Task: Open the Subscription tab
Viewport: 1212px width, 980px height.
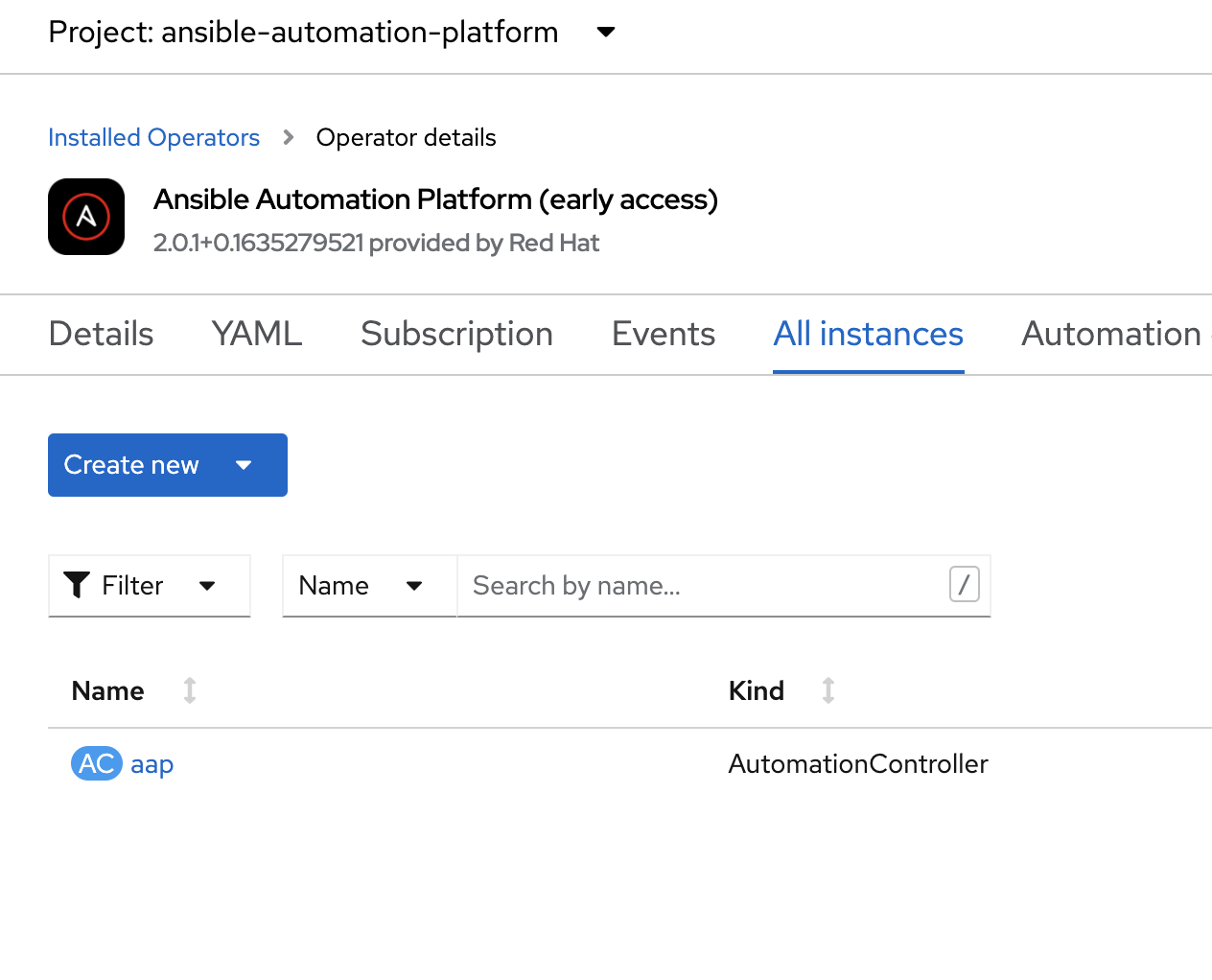Action: tap(456, 334)
